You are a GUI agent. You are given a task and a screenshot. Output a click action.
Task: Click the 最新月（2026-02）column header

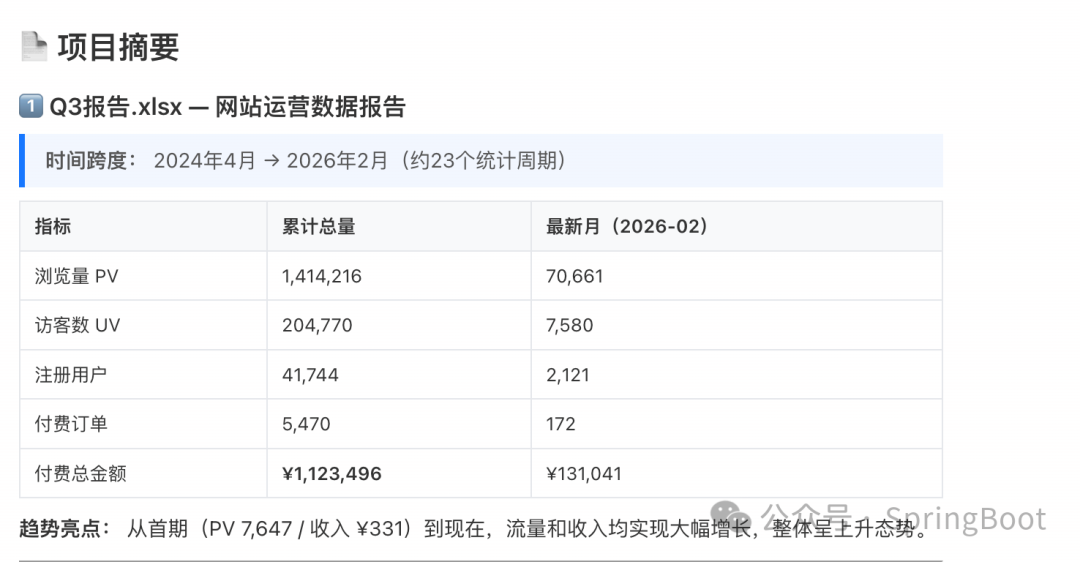[627, 227]
